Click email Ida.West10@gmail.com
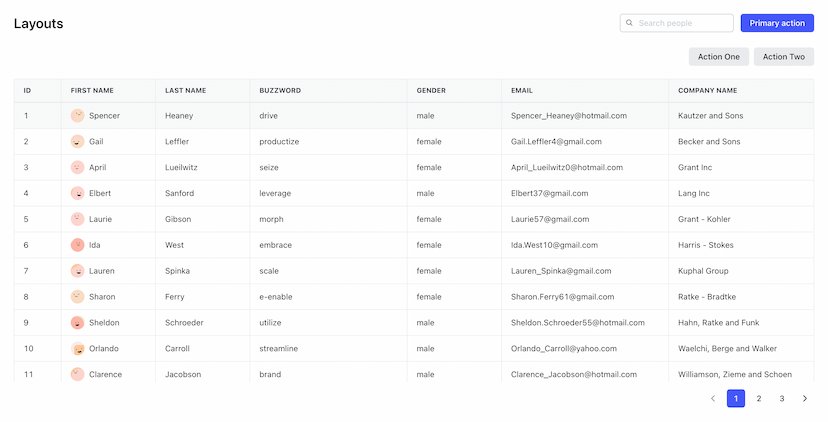 click(x=554, y=245)
